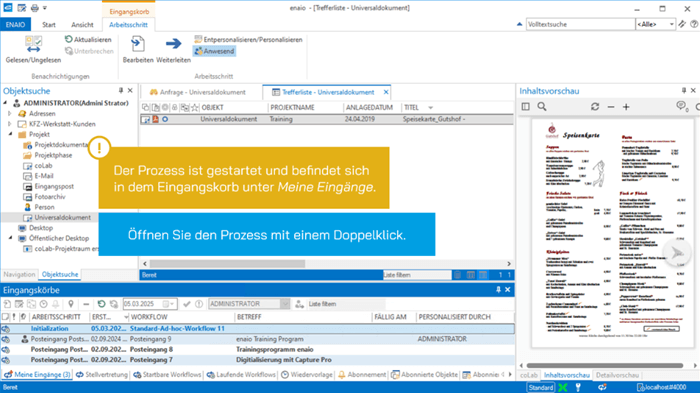
Task: Collapse the Öffentlicher Desktop node
Action: point(10,238)
